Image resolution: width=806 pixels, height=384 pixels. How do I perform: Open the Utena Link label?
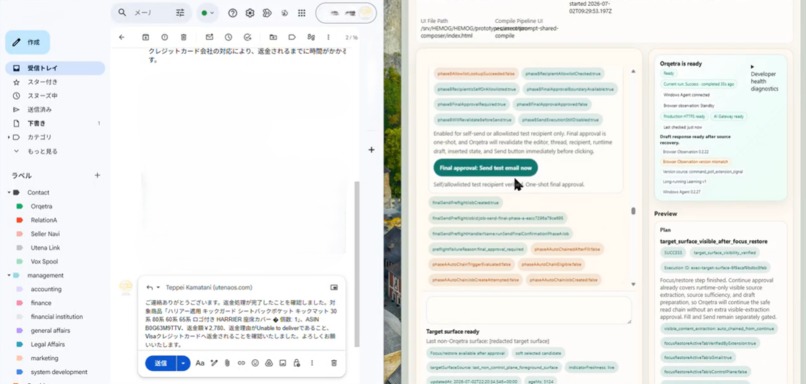point(45,248)
